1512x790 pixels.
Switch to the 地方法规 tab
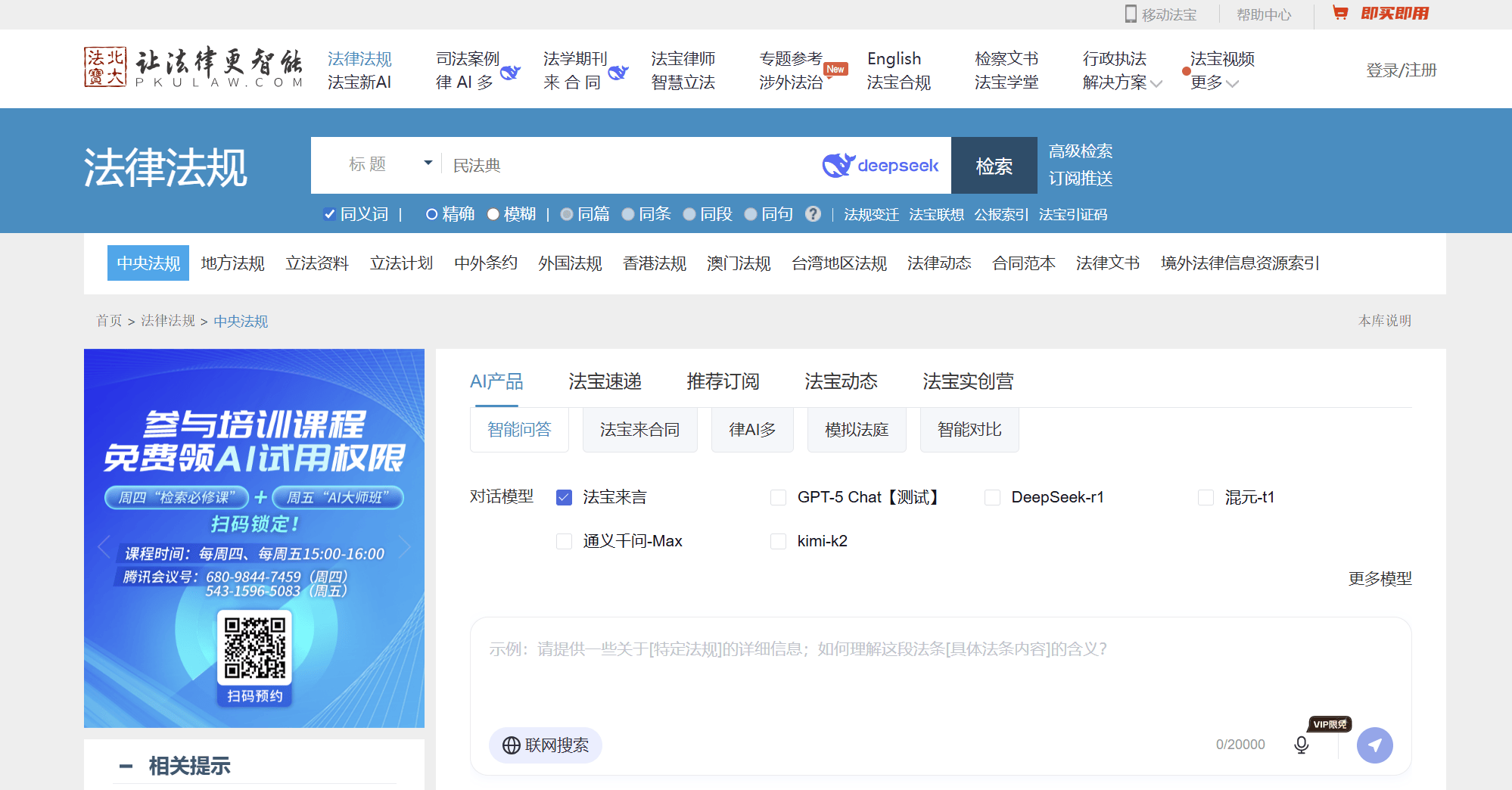coord(232,263)
